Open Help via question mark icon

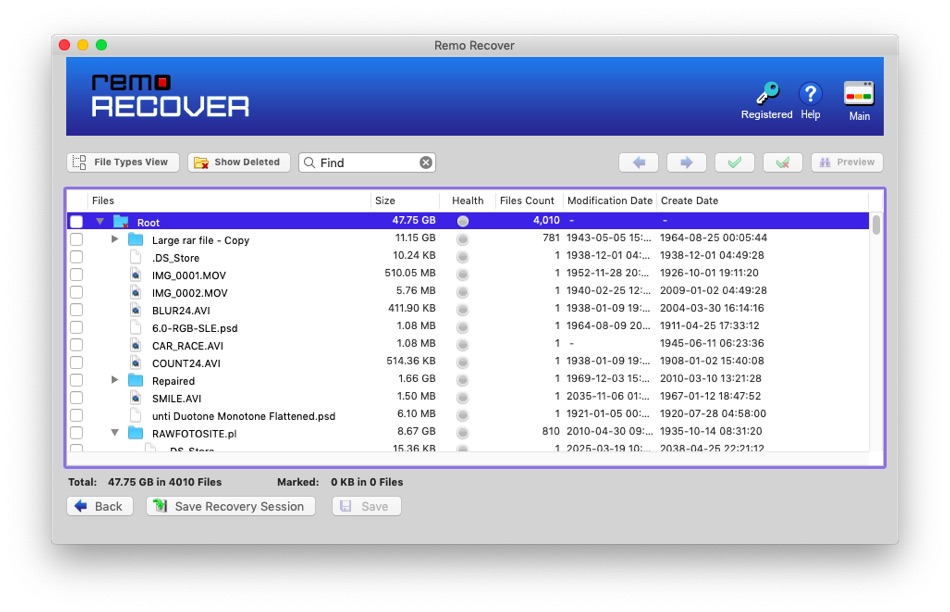[810, 94]
